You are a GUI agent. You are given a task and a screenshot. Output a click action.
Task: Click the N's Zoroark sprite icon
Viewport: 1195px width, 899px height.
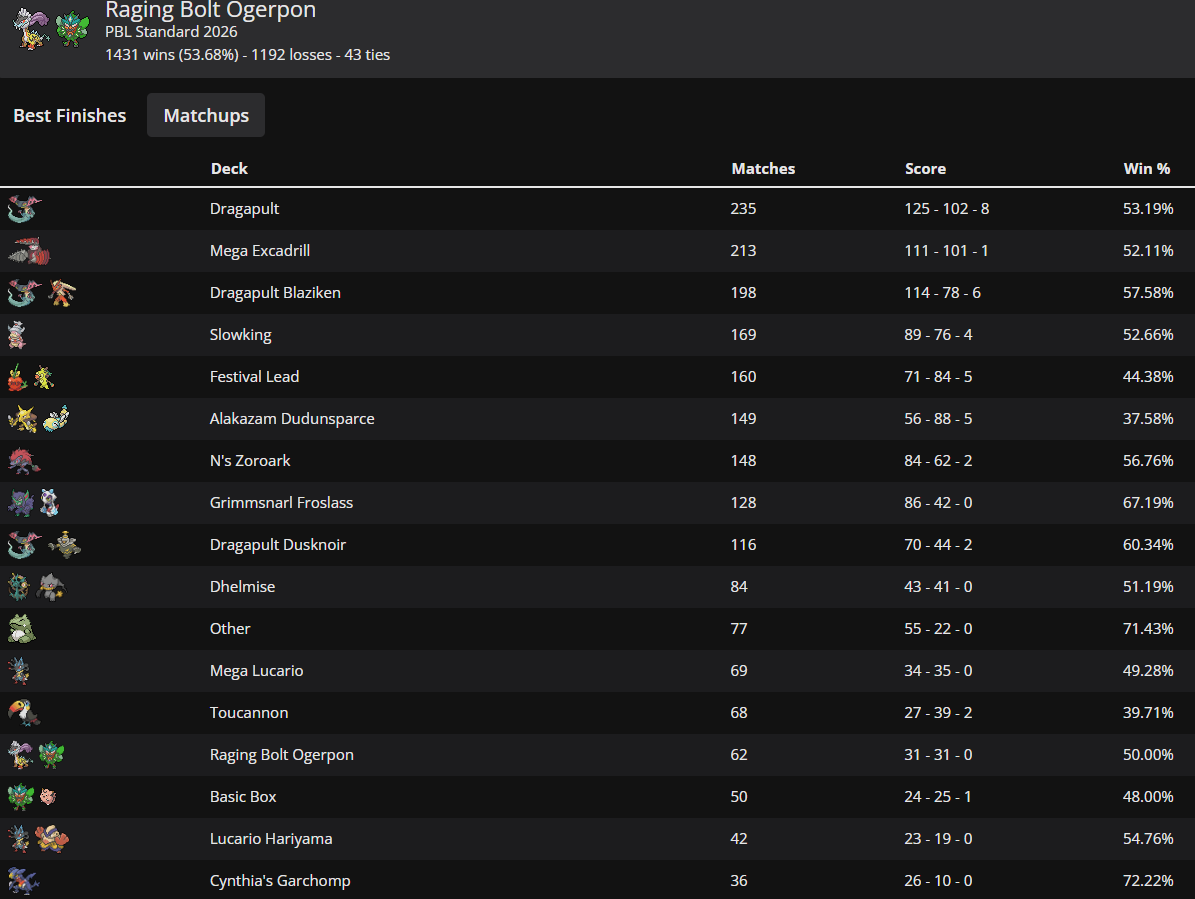pyautogui.click(x=24, y=461)
